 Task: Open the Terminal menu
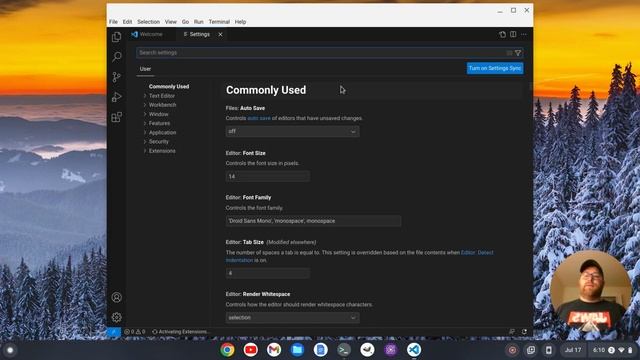219,22
